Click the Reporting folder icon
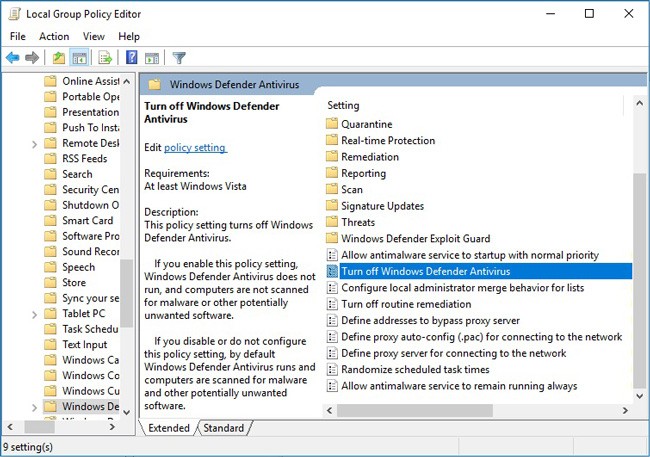Viewport: 650px width, 457px height. point(332,173)
